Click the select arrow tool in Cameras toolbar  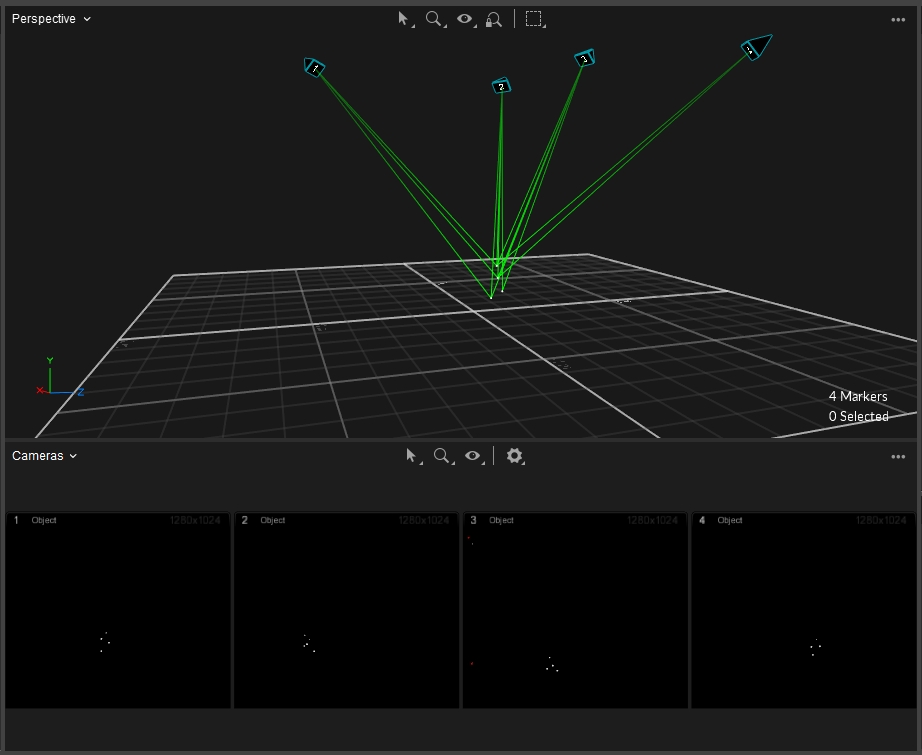pyautogui.click(x=411, y=456)
